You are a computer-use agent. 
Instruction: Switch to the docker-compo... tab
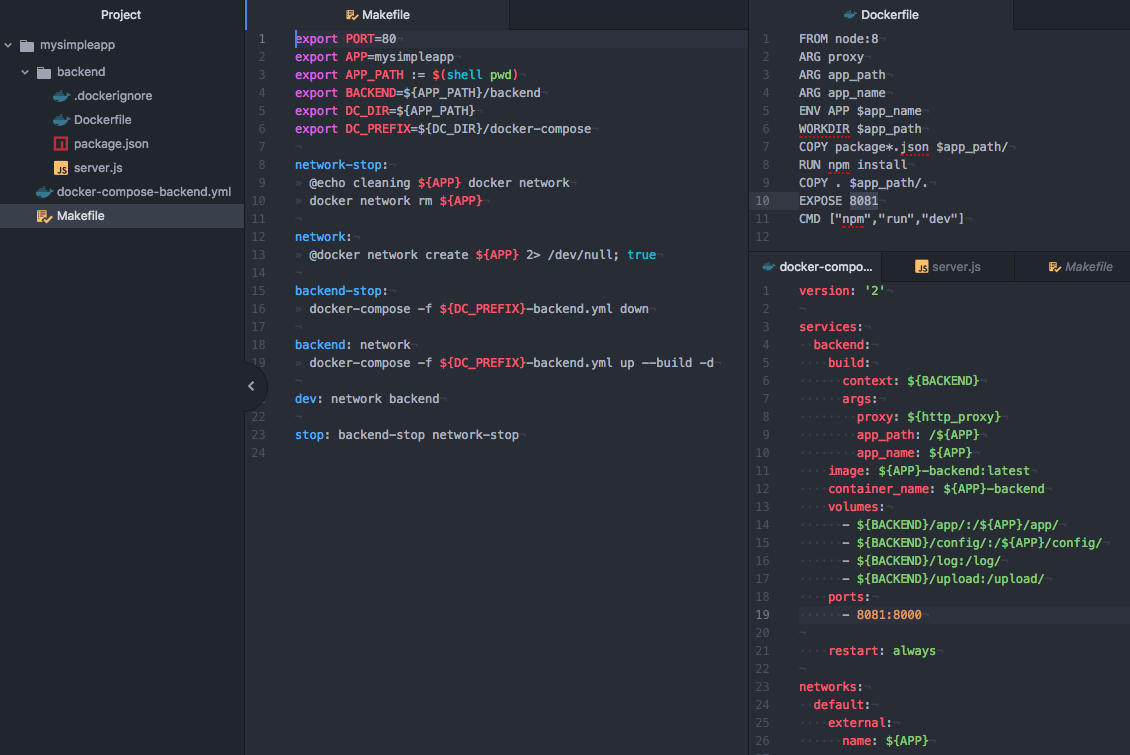click(816, 267)
